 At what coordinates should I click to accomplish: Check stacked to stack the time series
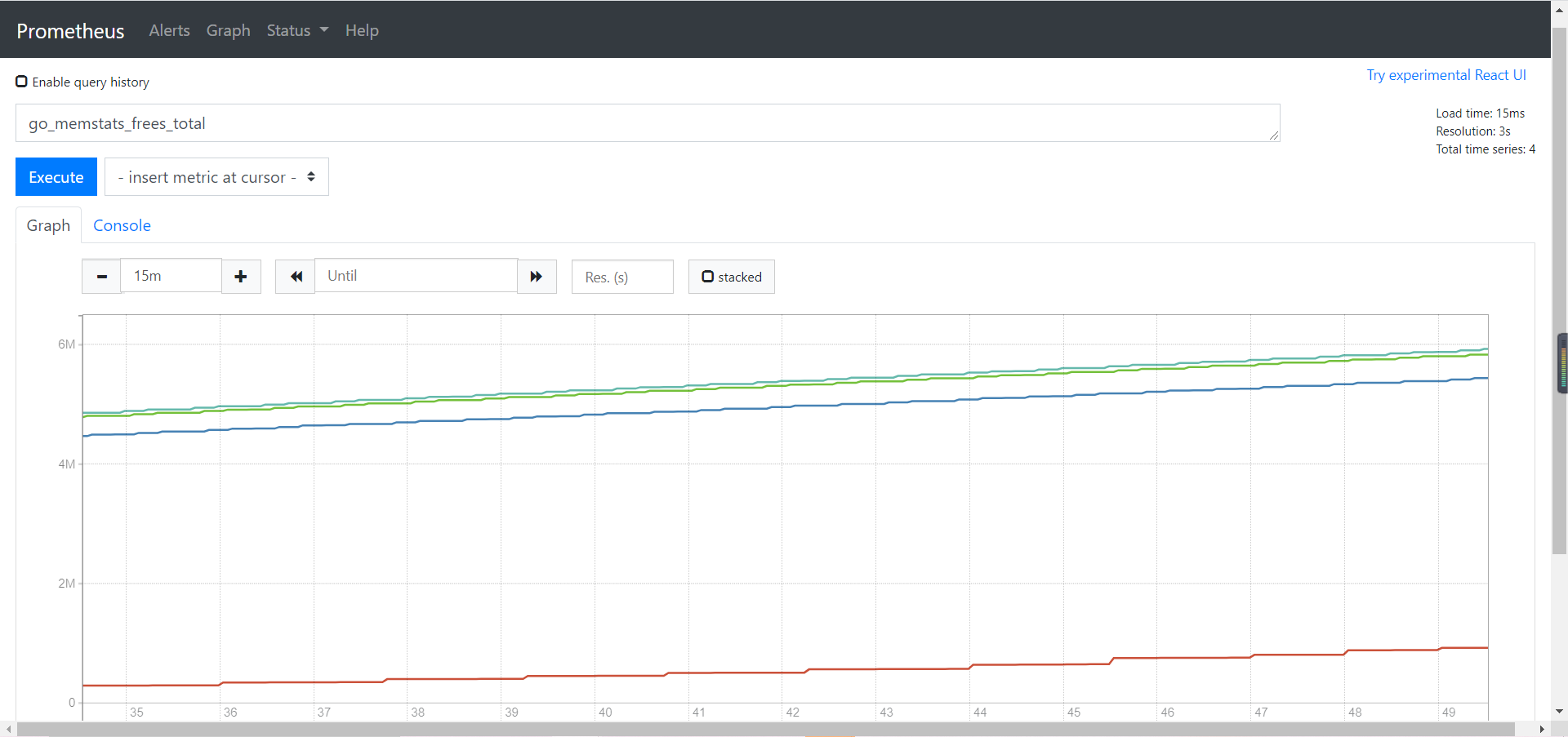tap(707, 277)
